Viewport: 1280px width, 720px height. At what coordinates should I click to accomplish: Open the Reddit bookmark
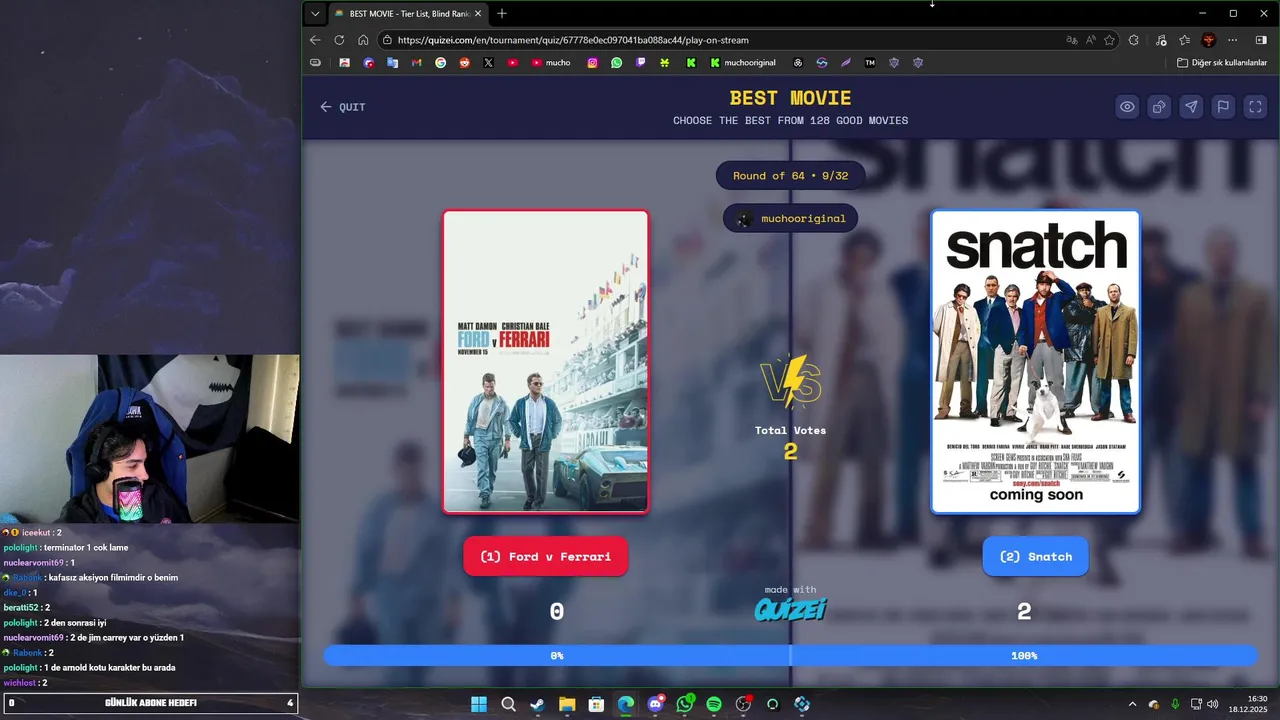click(464, 62)
